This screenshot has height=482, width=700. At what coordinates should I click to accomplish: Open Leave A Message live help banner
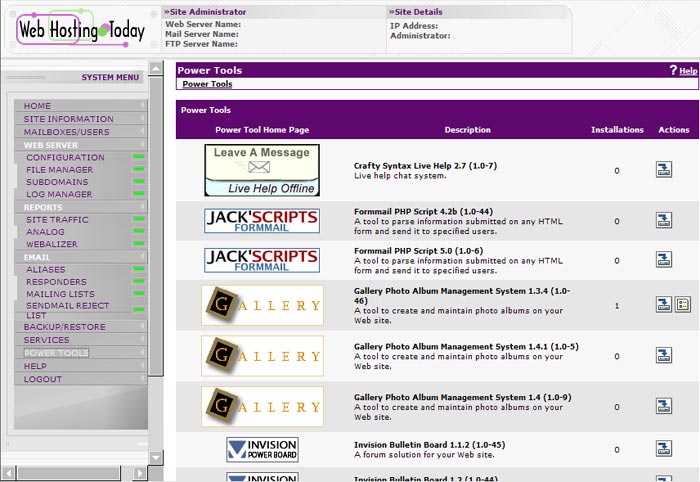click(x=262, y=170)
